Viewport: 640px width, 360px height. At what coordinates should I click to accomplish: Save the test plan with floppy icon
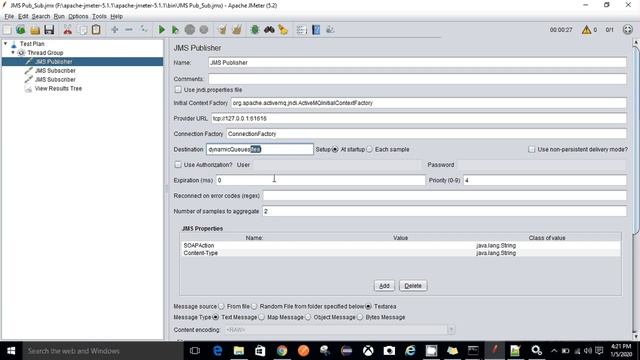coord(49,30)
